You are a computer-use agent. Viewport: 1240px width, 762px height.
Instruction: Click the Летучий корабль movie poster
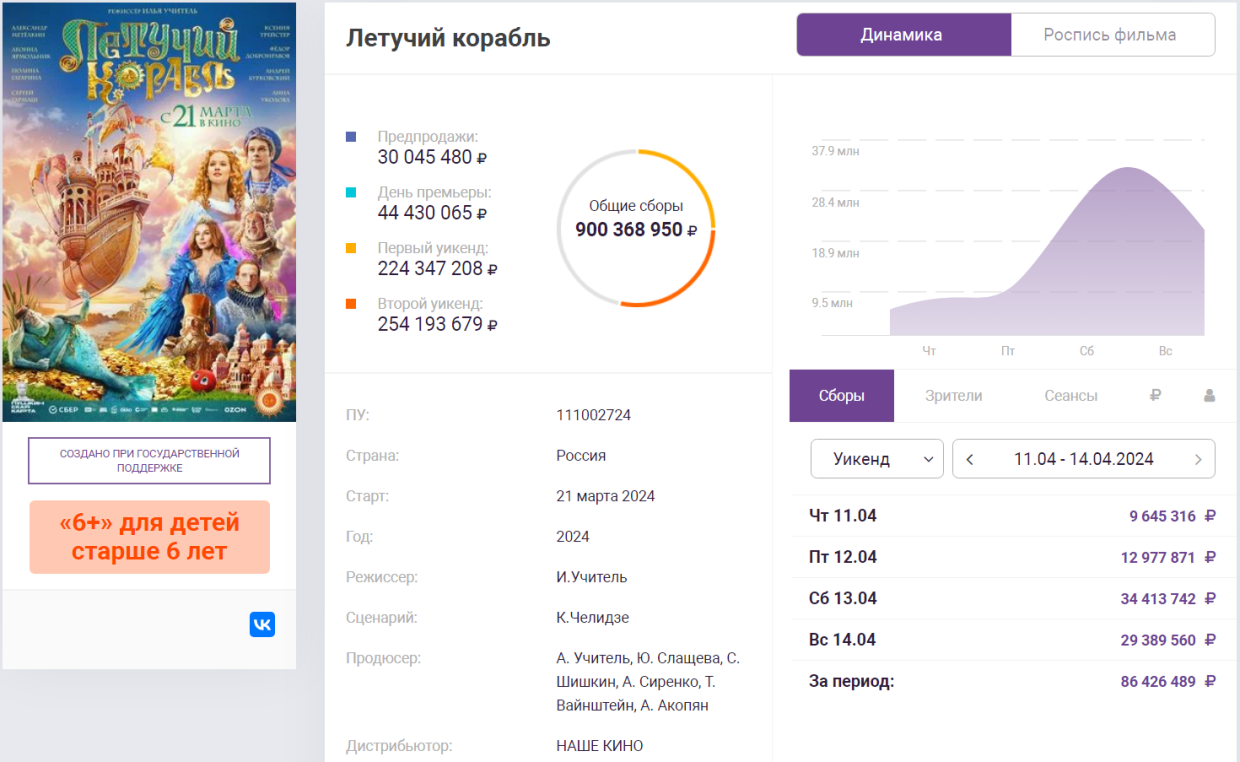[x=149, y=212]
